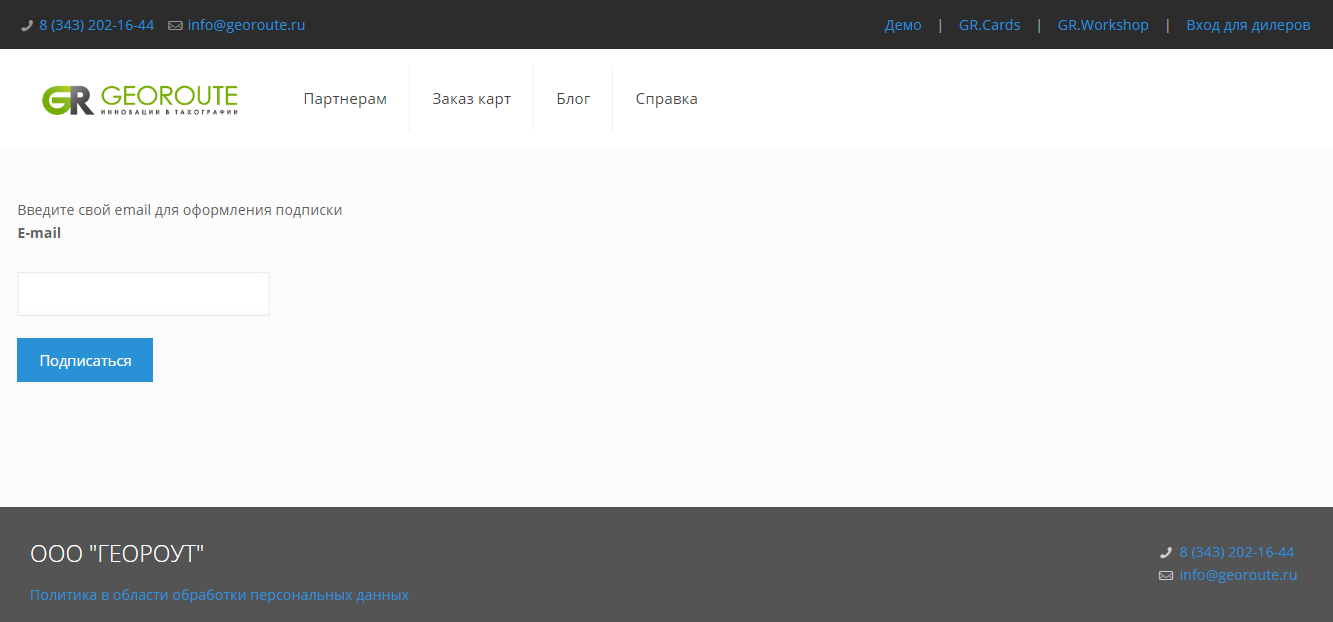Open Политика в области обработки персональных данных
Viewport: 1333px width, 622px height.
click(219, 595)
